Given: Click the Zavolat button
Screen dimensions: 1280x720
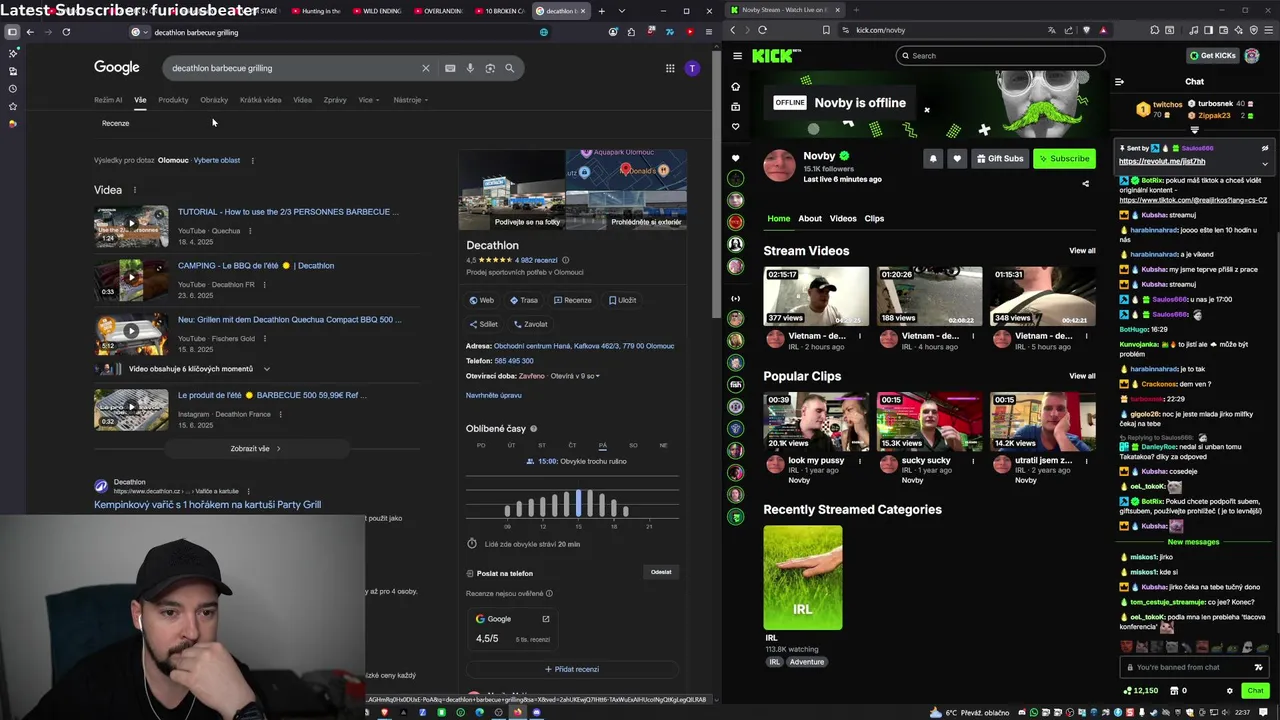Looking at the screenshot, I should tap(530, 324).
